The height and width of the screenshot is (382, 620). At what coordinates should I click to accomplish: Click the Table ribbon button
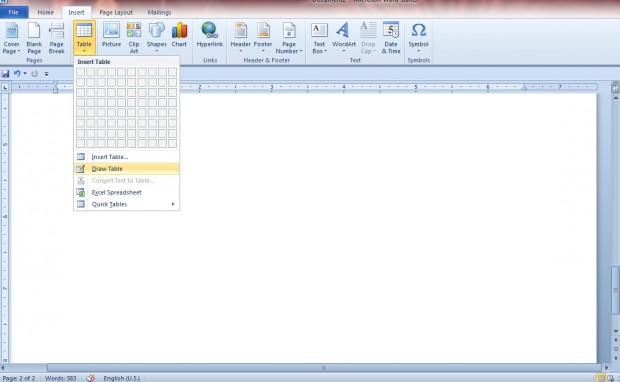(84, 38)
